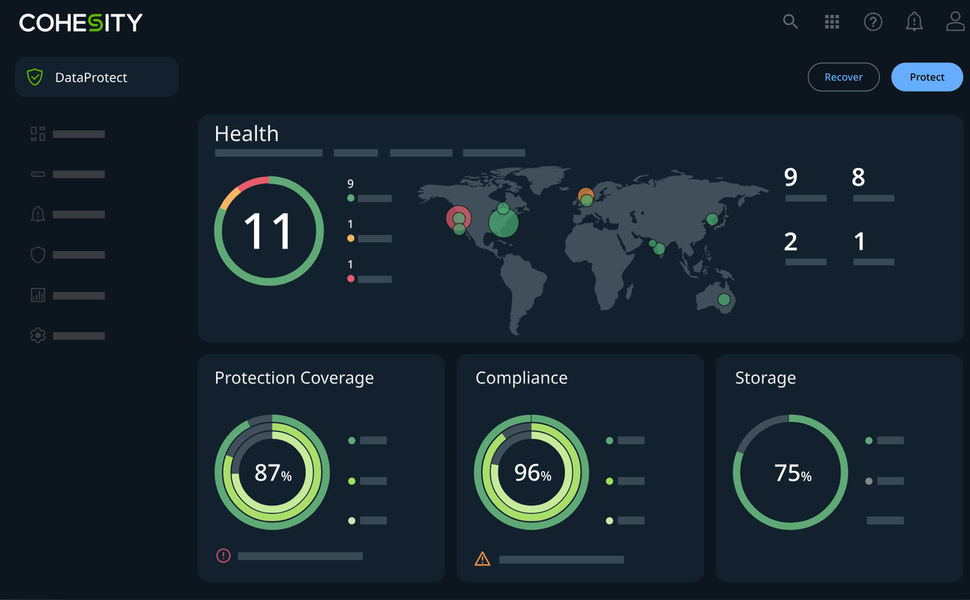Click the Health stat value 8
970x600 pixels.
pos(858,177)
